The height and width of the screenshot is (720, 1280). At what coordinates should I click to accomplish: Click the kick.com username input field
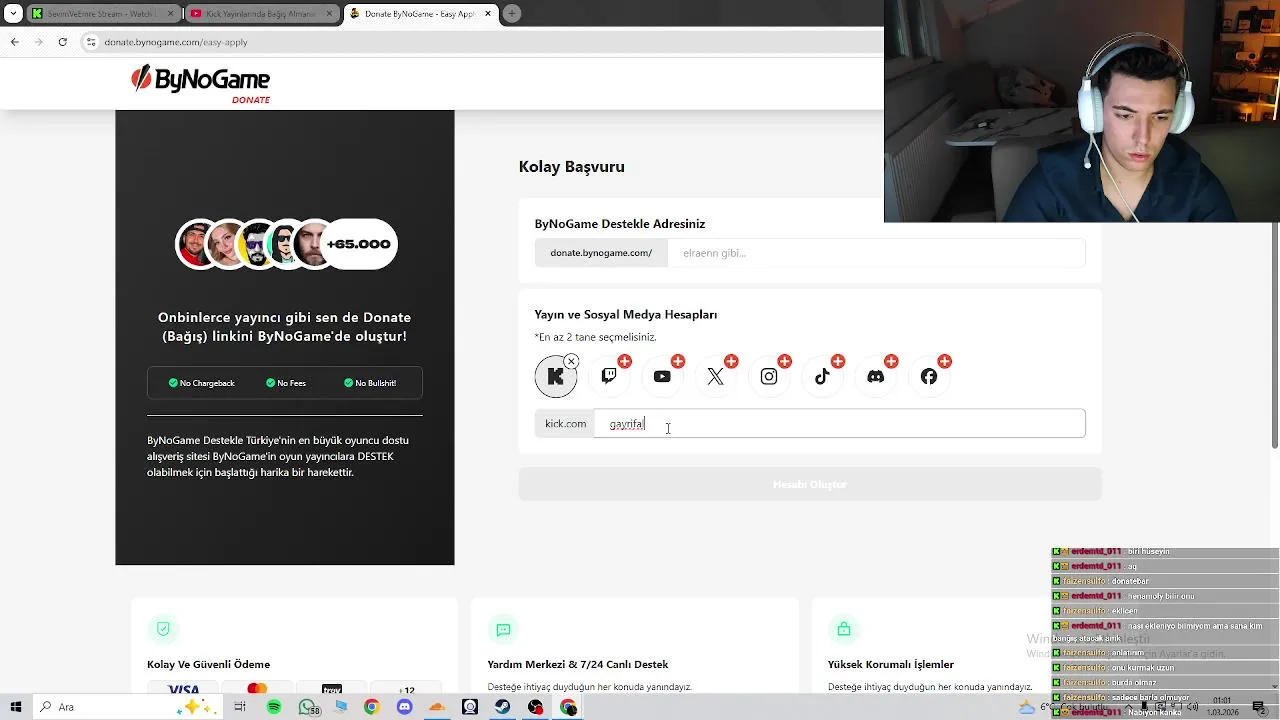839,424
